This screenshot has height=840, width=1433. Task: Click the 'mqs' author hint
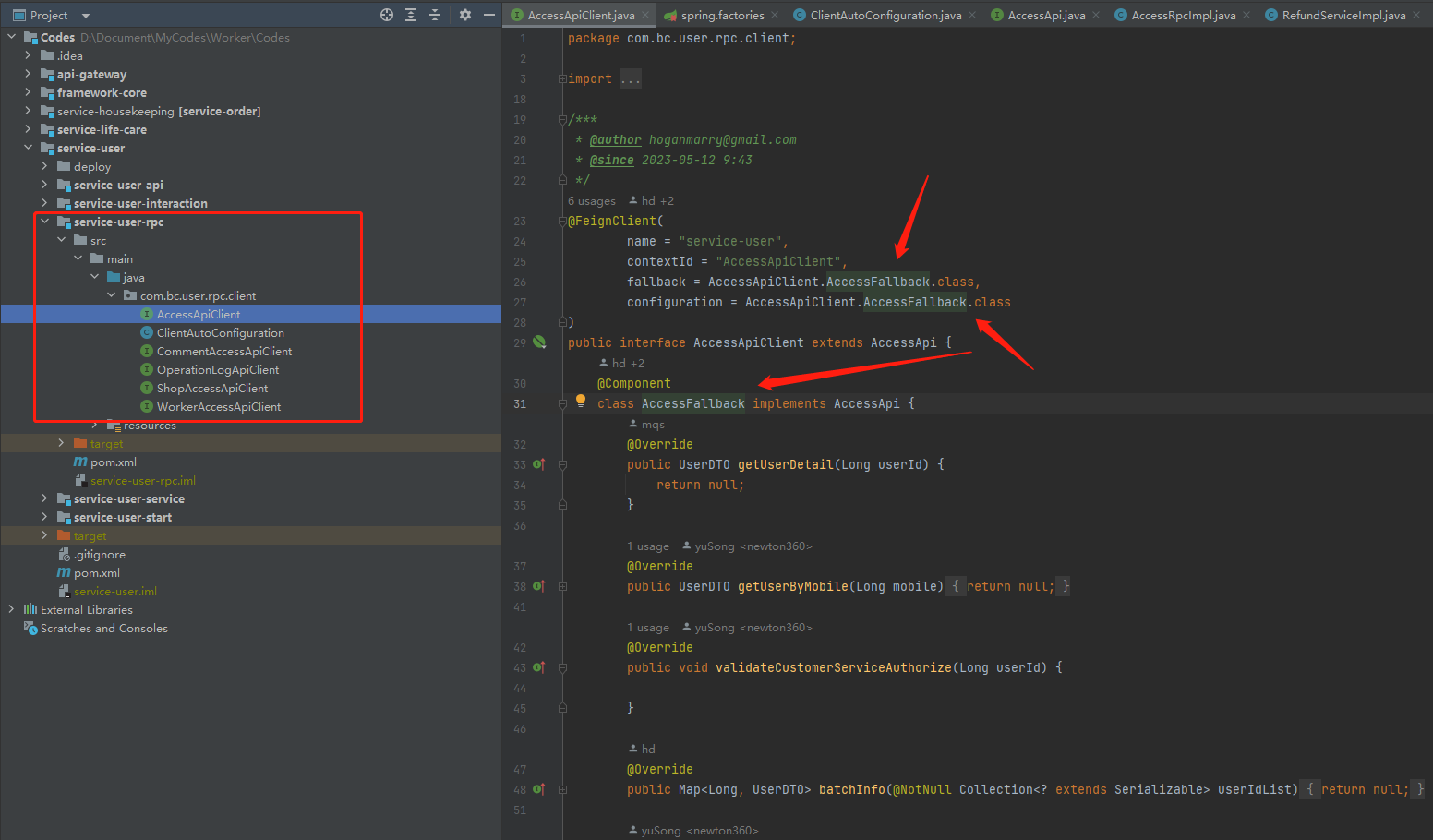click(646, 425)
